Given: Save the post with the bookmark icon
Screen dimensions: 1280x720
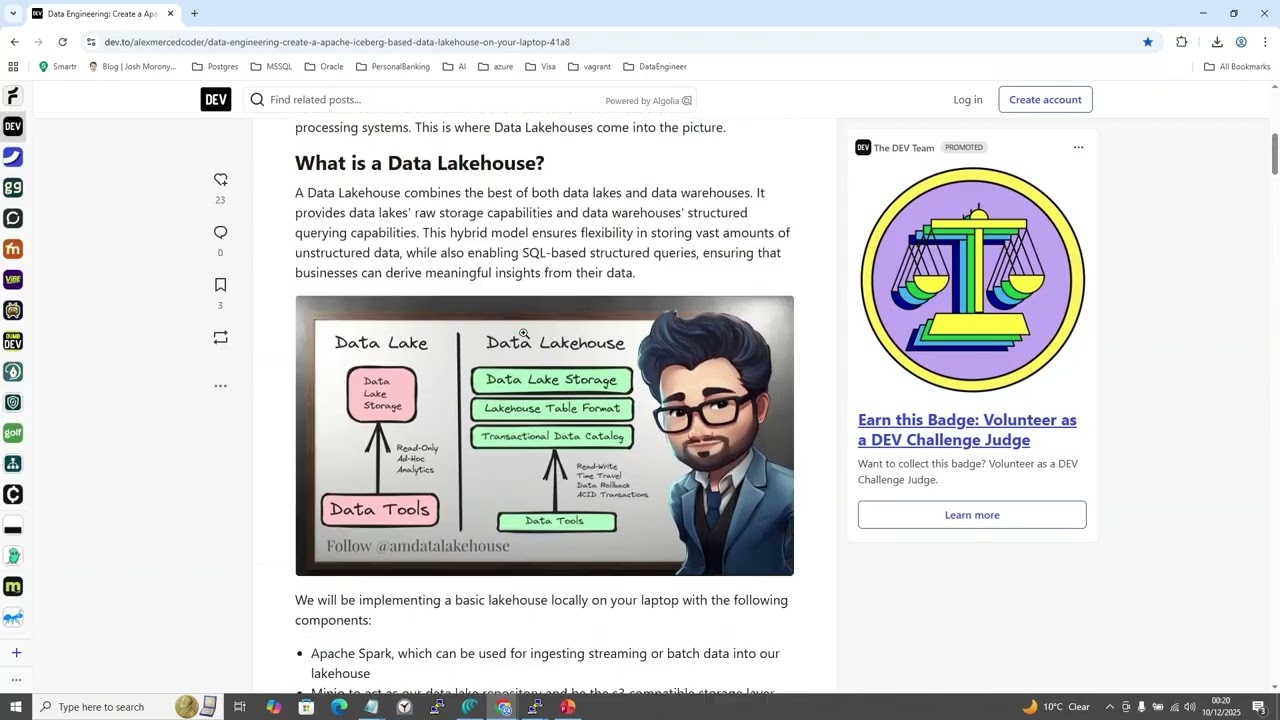Looking at the screenshot, I should pos(220,285).
